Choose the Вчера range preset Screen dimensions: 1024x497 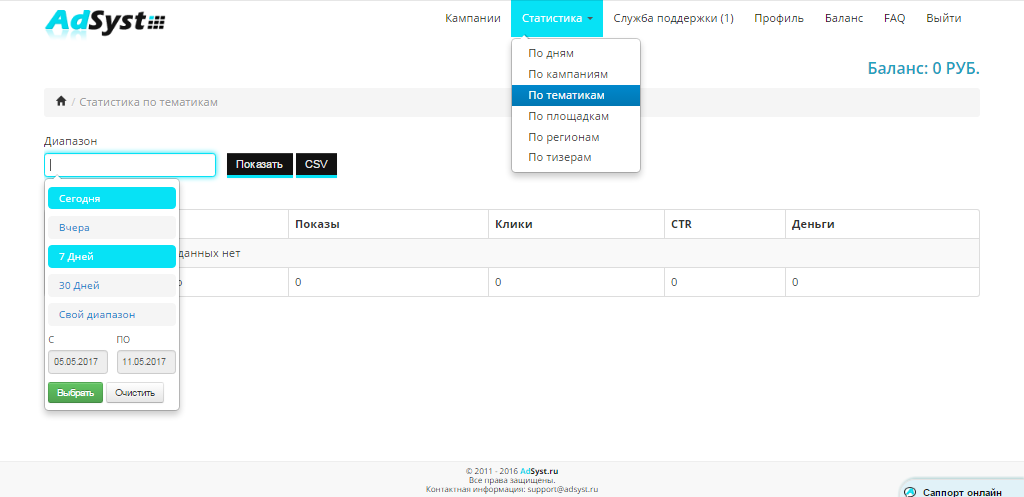(112, 227)
